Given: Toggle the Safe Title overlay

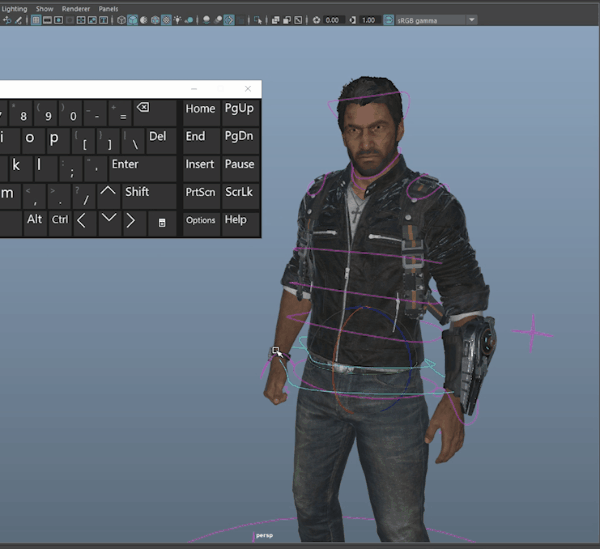Looking at the screenshot, I should click(x=103, y=20).
